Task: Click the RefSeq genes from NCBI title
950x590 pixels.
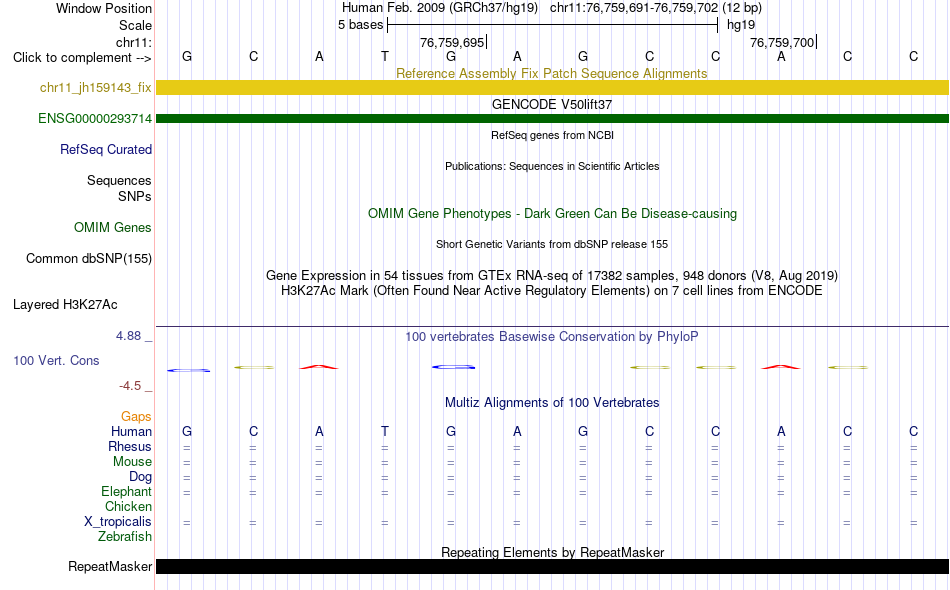Action: click(552, 135)
